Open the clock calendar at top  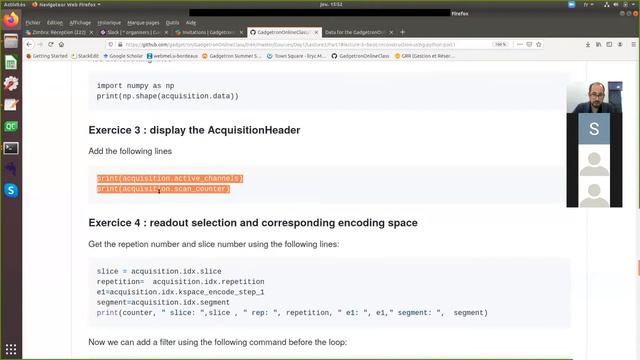(331, 4)
